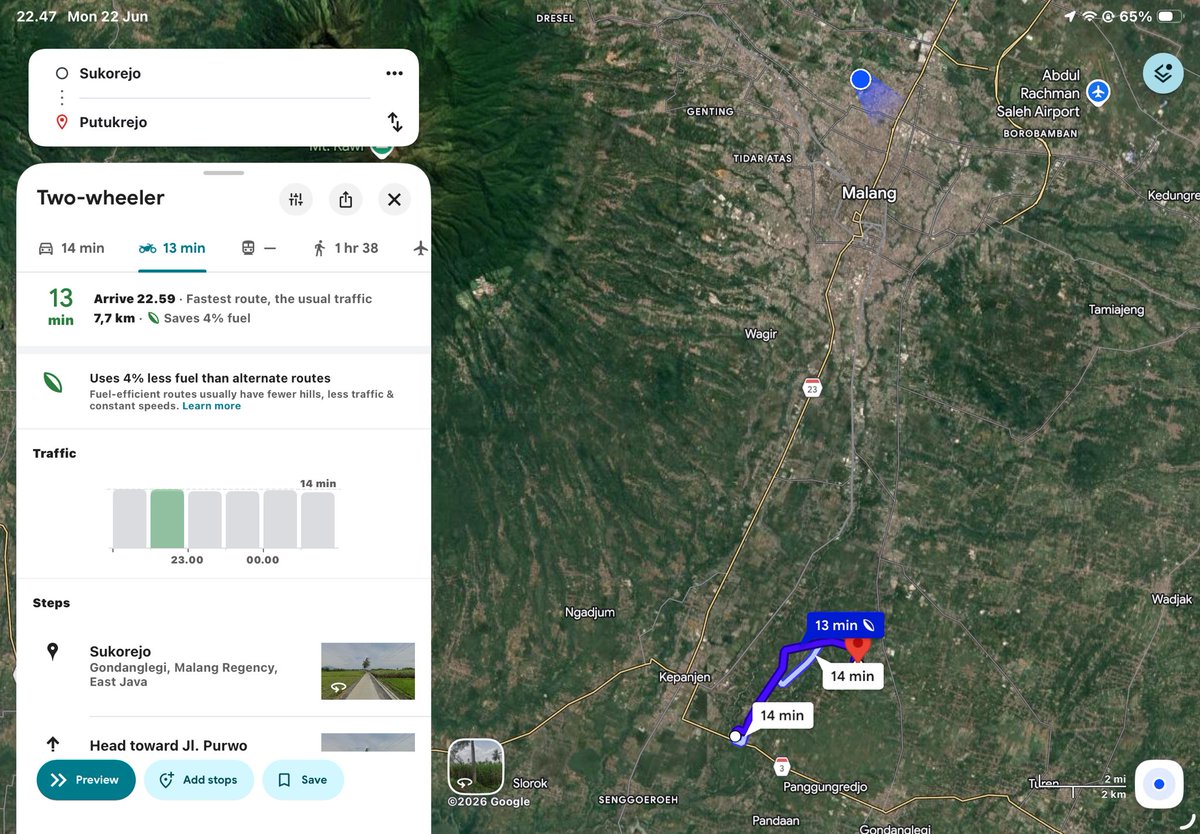
Task: Tap the 7,7 km distance text
Action: coord(114,318)
